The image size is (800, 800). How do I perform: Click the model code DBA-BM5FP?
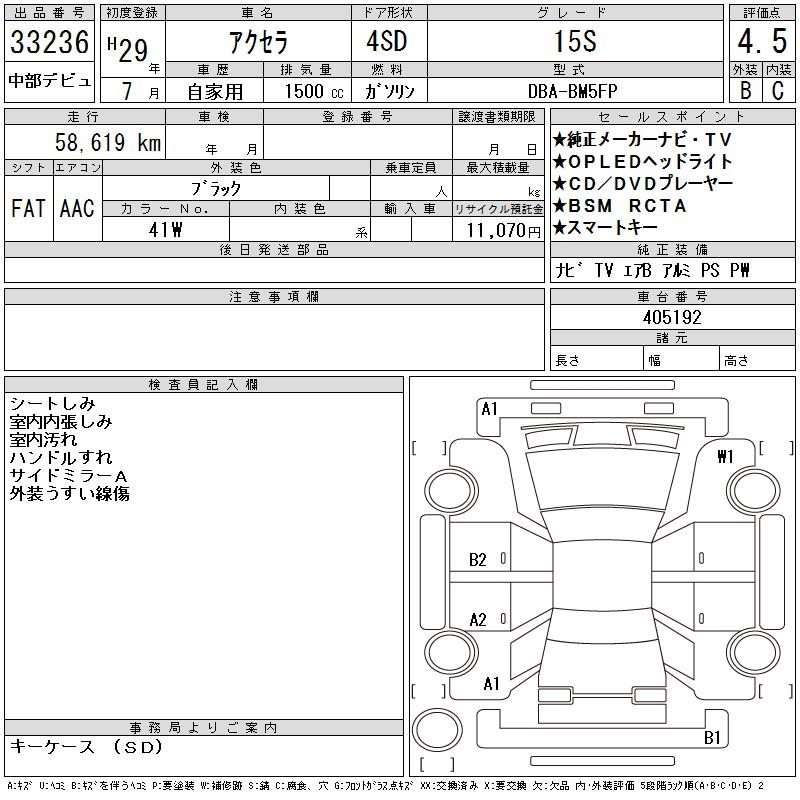point(572,91)
